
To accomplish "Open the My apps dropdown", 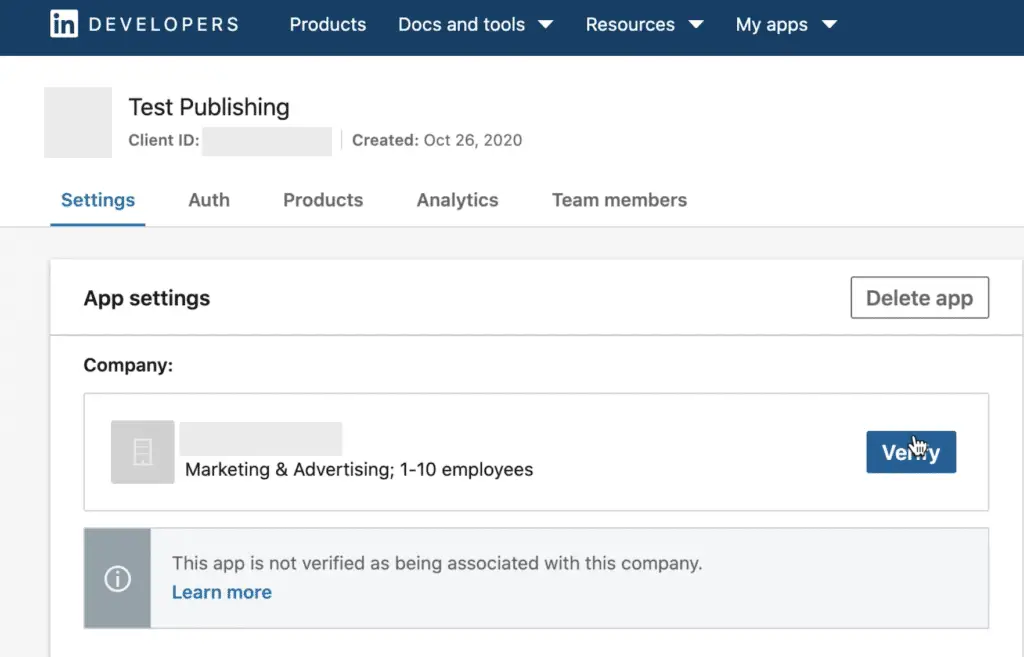I will click(786, 24).
